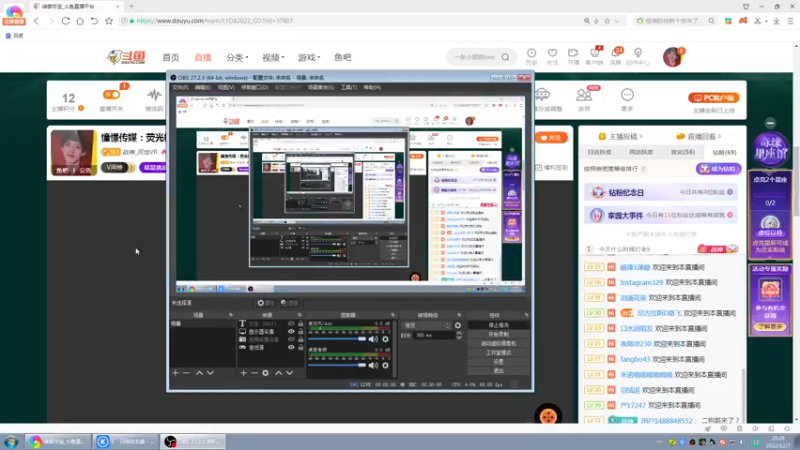
Task: Click the 推流码 stream key icon
Action: (x=154, y=95)
